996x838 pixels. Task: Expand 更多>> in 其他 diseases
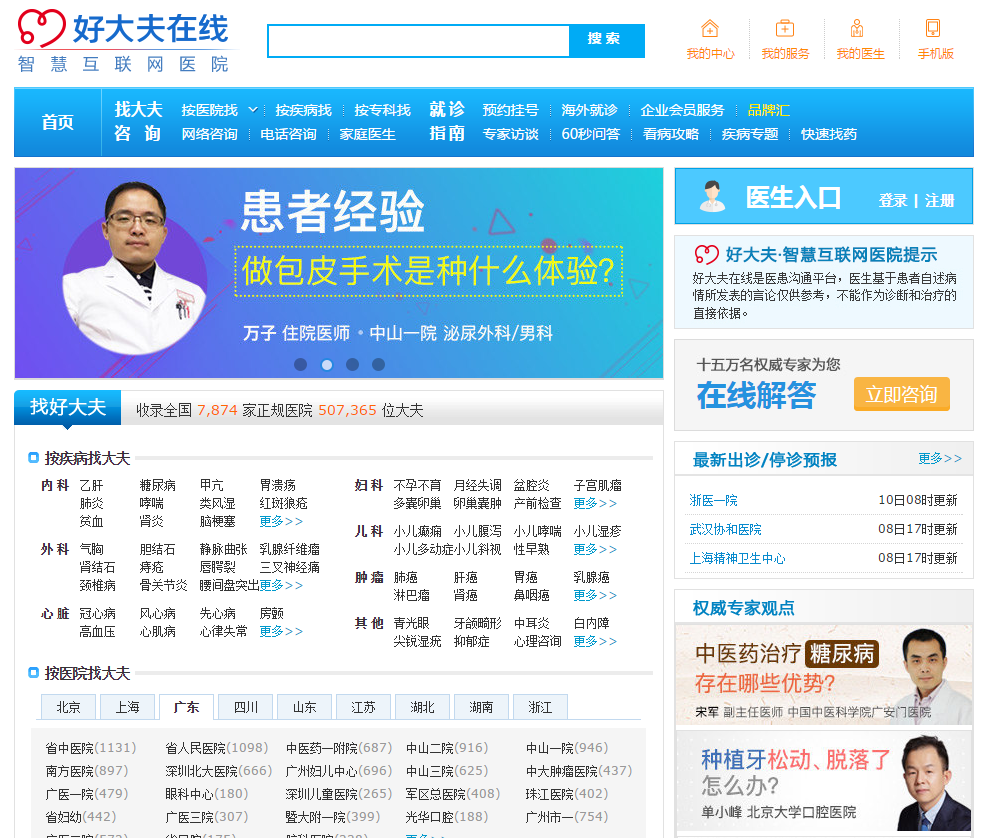tap(595, 641)
